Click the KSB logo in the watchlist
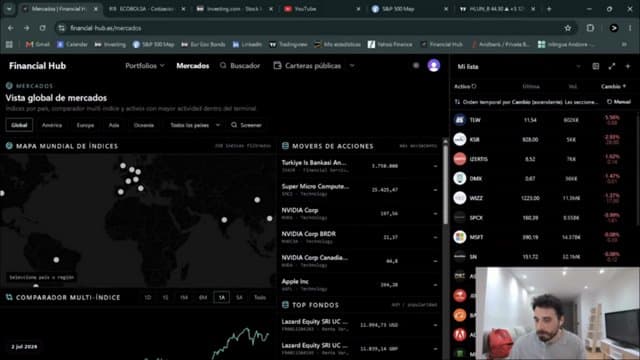Image resolution: width=640 pixels, height=360 pixels. point(460,140)
